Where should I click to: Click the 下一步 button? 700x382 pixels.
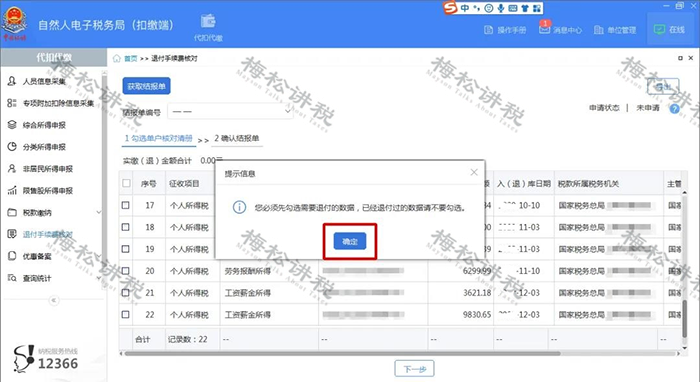point(414,369)
